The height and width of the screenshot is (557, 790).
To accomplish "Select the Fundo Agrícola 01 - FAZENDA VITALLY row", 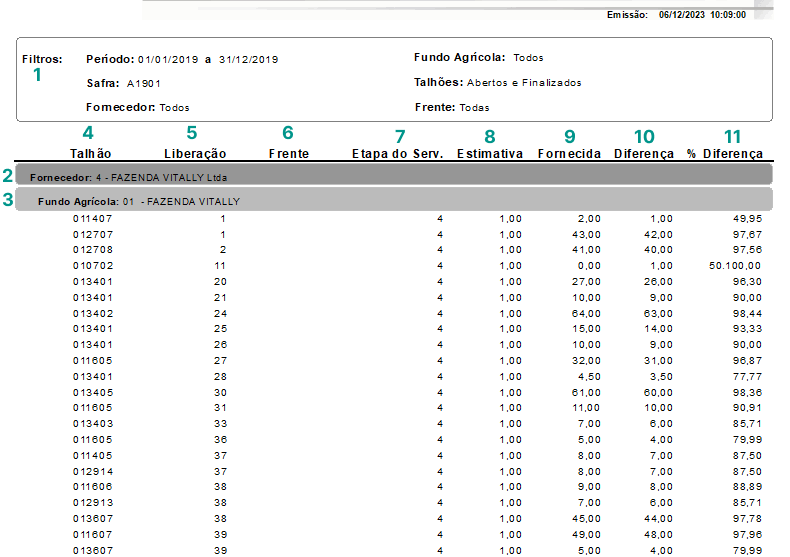I will 393,199.
